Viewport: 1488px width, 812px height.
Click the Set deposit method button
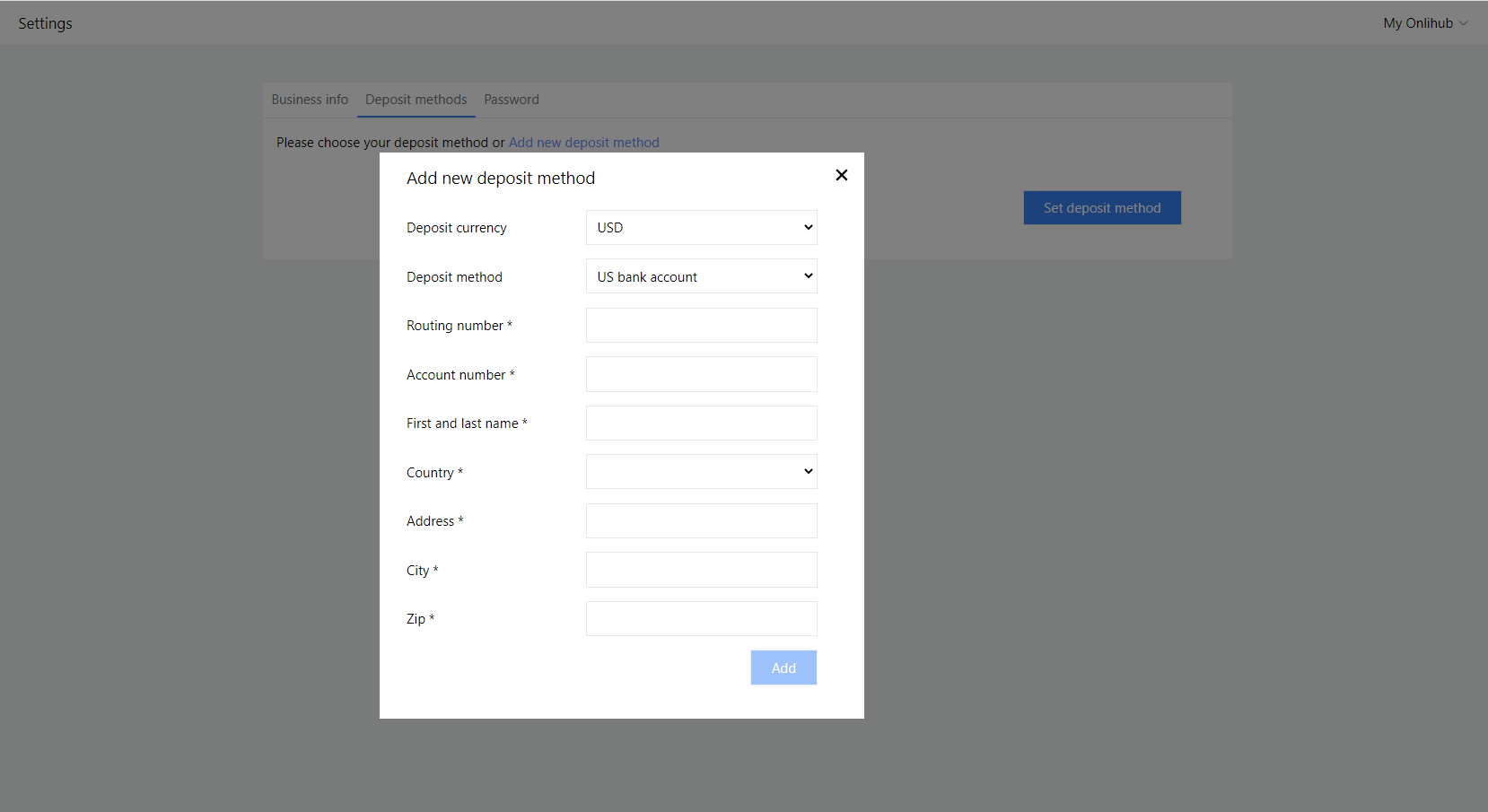1102,208
